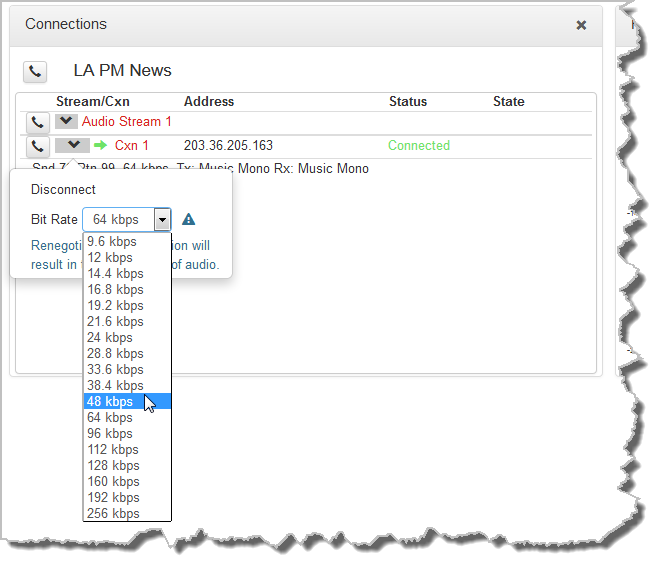
Task: Click the LA PM News program title
Action: (x=122, y=70)
